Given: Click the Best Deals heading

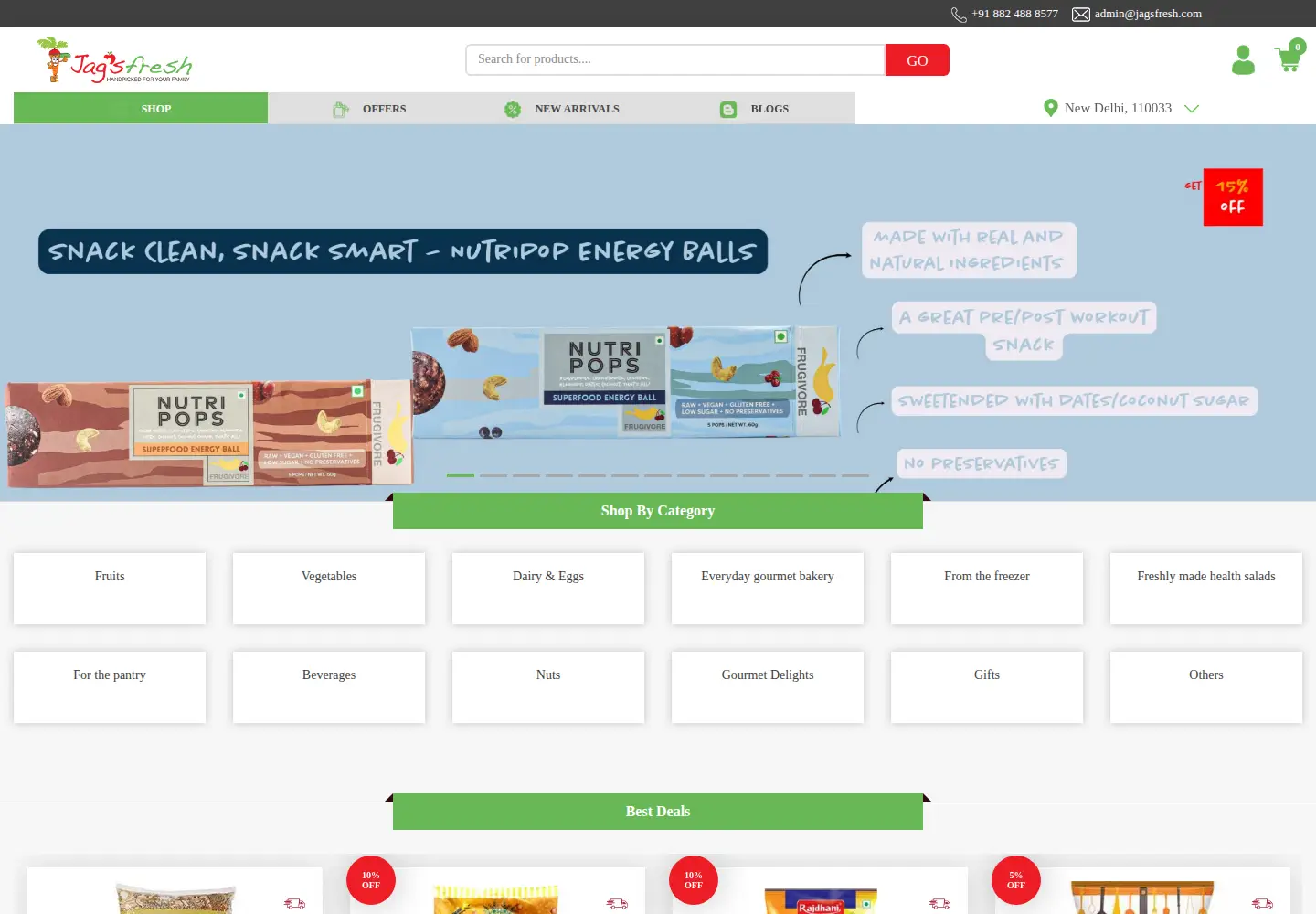Looking at the screenshot, I should click(x=658, y=812).
